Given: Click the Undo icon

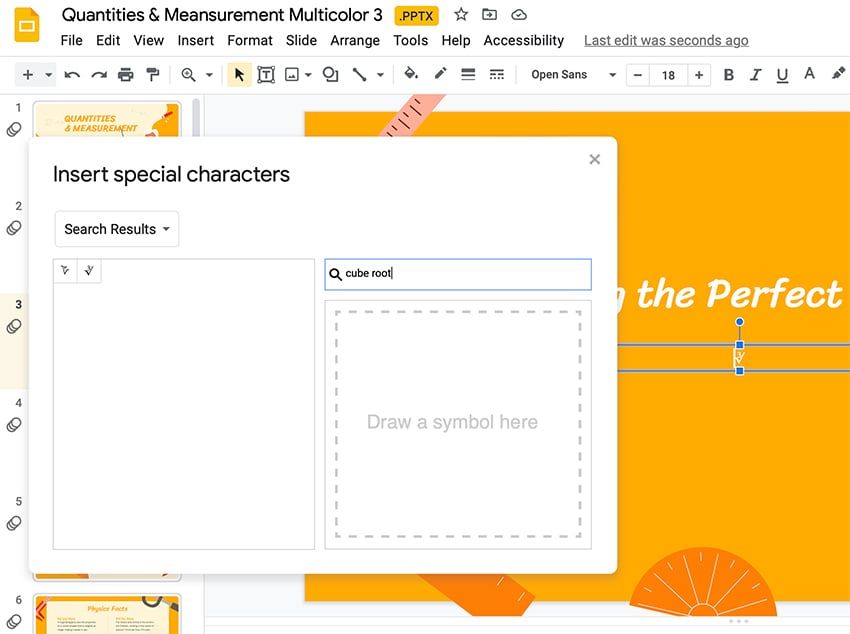Looking at the screenshot, I should point(70,74).
